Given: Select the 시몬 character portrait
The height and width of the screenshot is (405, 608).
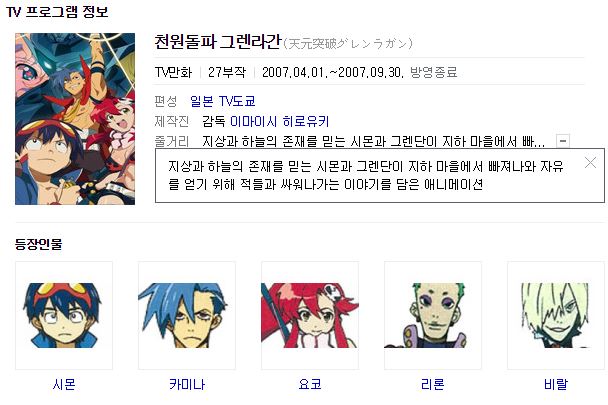Looking at the screenshot, I should (64, 315).
